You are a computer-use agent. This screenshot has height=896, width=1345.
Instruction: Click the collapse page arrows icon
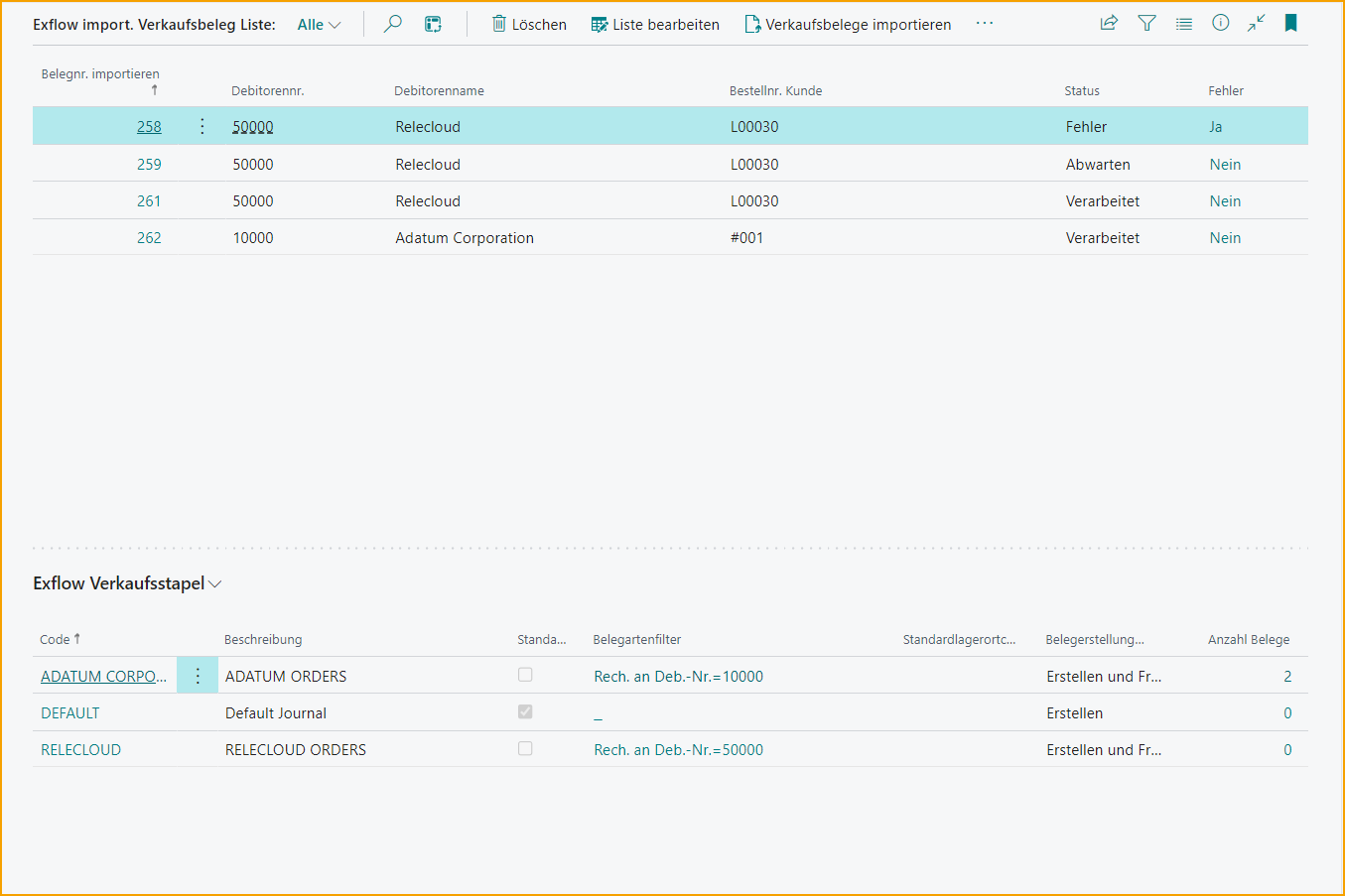click(1256, 23)
